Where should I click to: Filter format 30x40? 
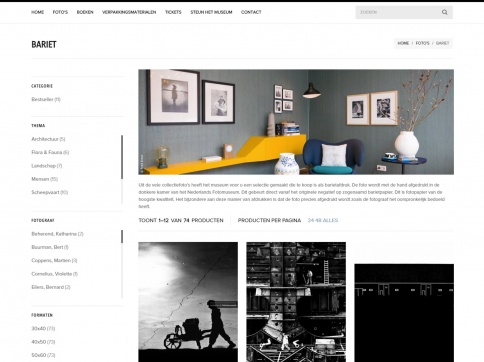[x=43, y=329]
